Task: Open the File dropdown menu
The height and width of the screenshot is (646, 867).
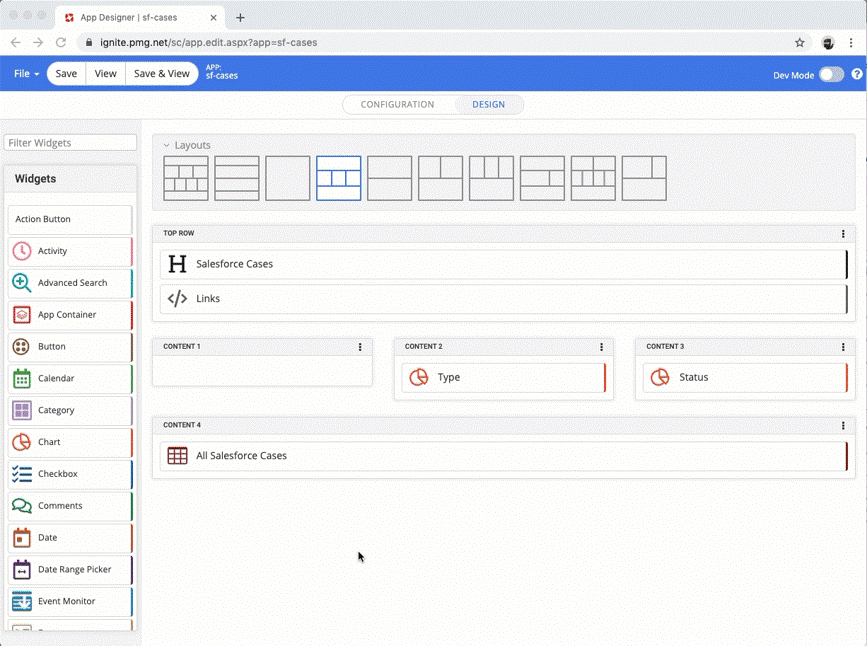Action: [x=26, y=74]
